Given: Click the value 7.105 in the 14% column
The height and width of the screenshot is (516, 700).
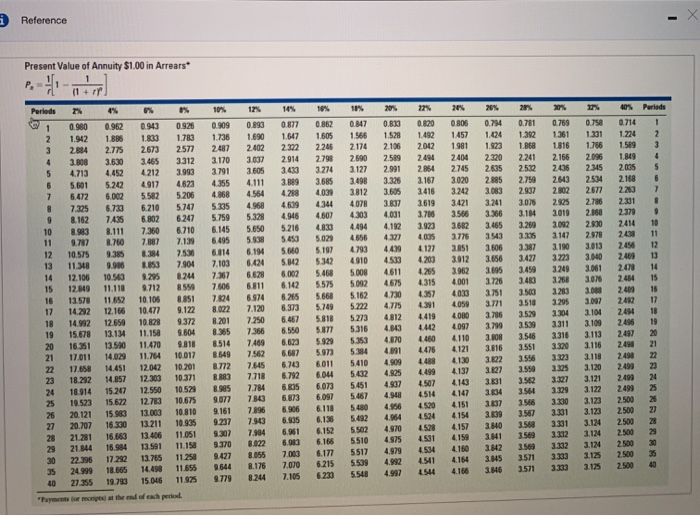Looking at the screenshot, I should coord(291,477).
